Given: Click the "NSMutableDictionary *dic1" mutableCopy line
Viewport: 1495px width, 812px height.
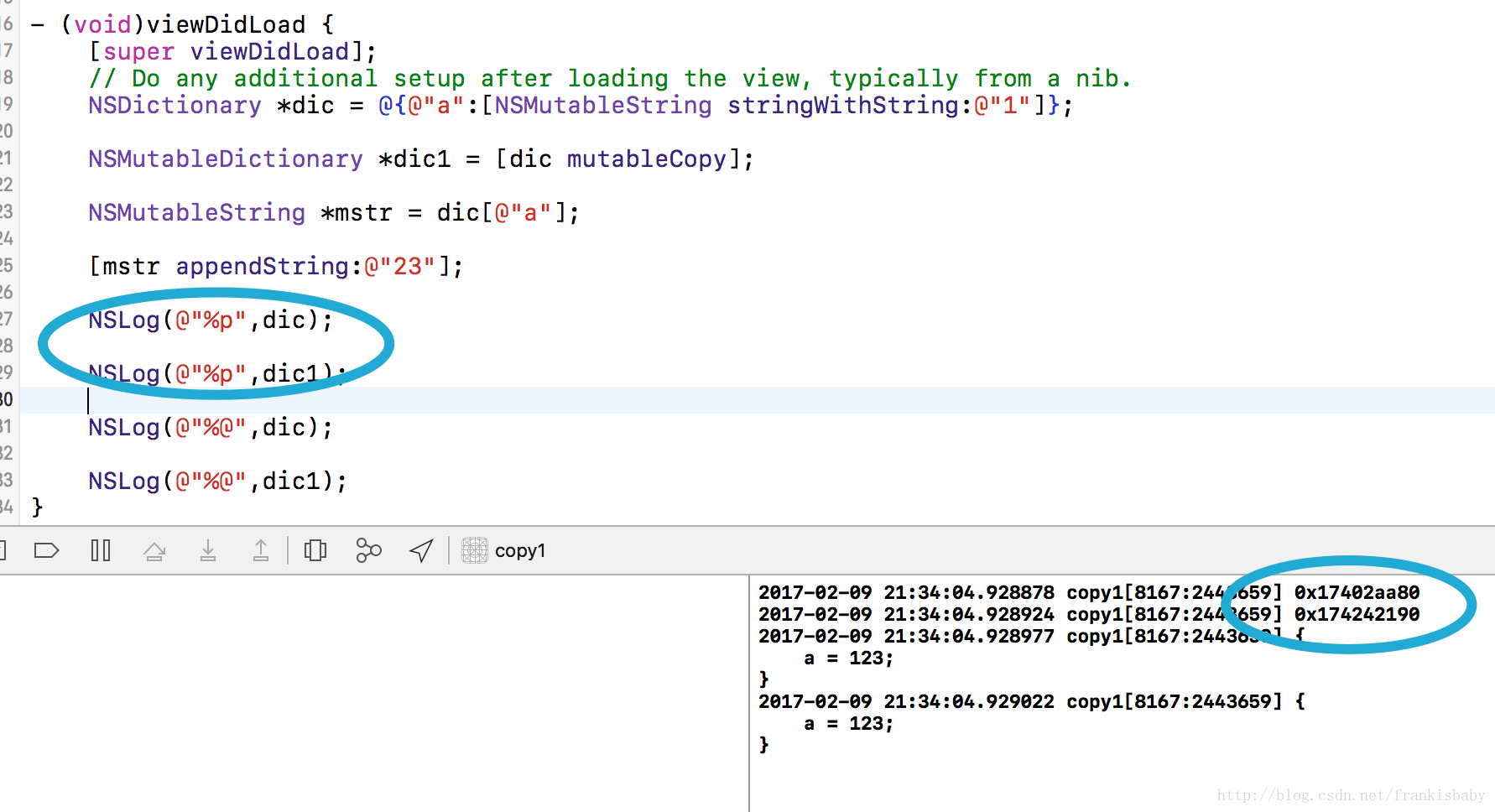Looking at the screenshot, I should tap(421, 159).
